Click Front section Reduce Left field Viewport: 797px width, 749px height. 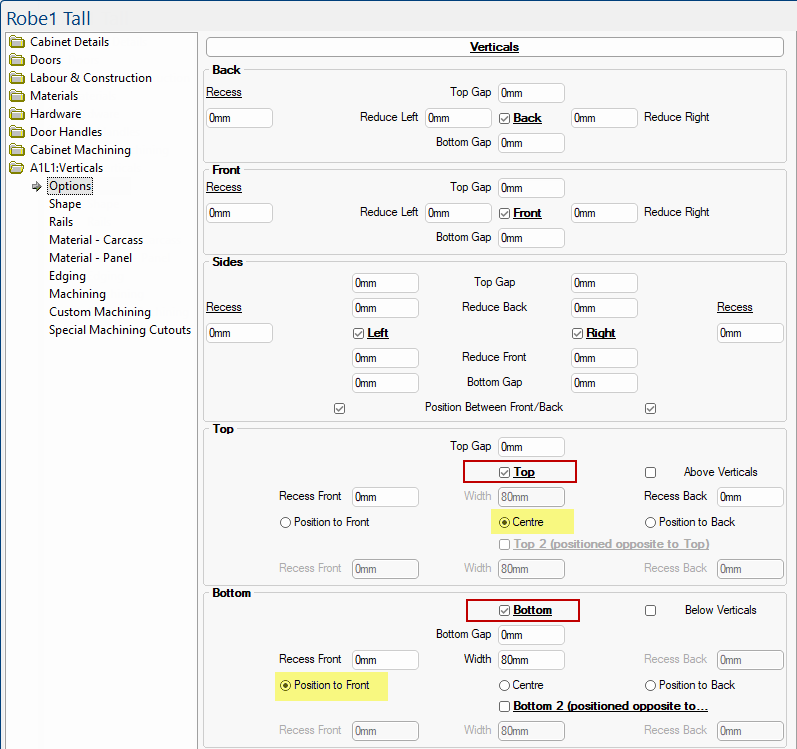point(458,213)
